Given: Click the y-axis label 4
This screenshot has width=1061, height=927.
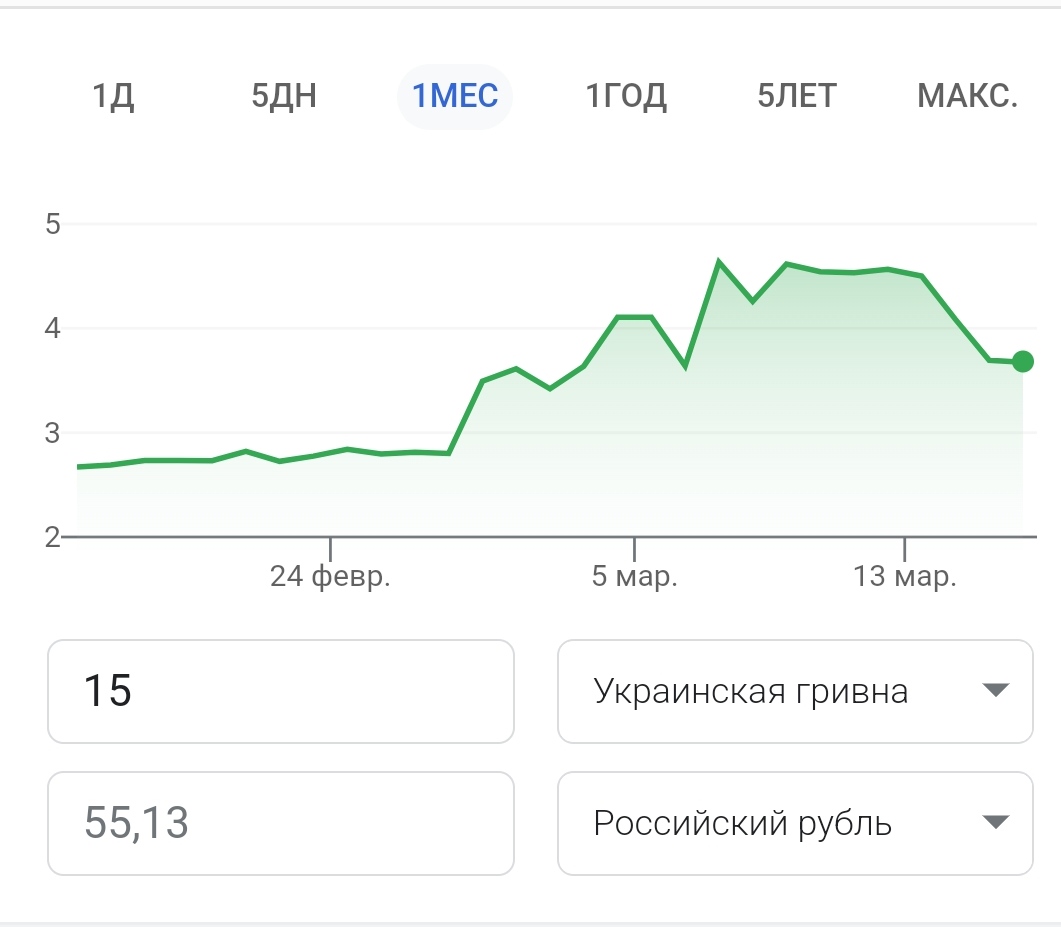Looking at the screenshot, I should 53,328.
